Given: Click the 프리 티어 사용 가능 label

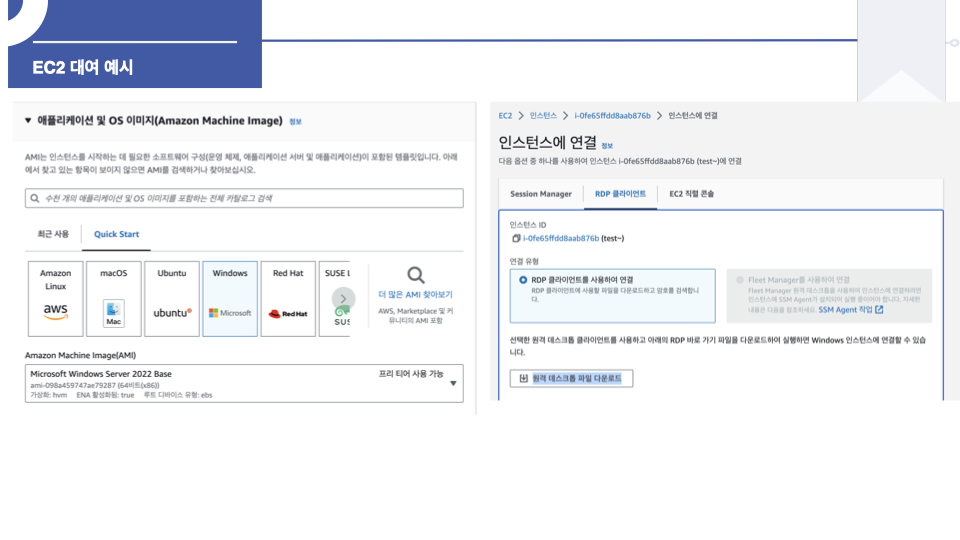Looking at the screenshot, I should (411, 373).
